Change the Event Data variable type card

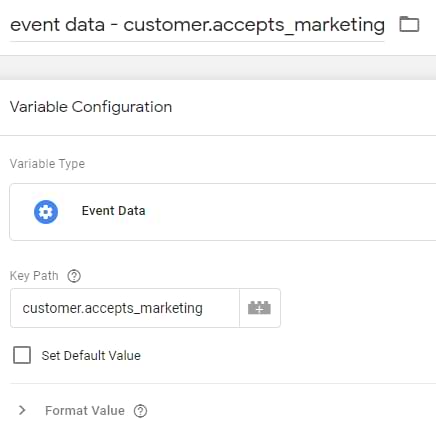pos(223,212)
